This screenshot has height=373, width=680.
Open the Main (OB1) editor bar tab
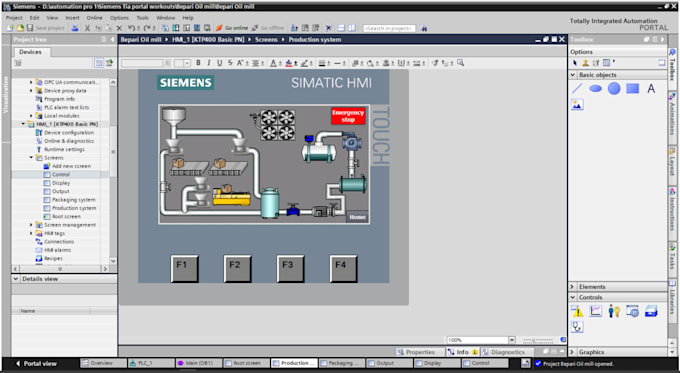(x=199, y=363)
